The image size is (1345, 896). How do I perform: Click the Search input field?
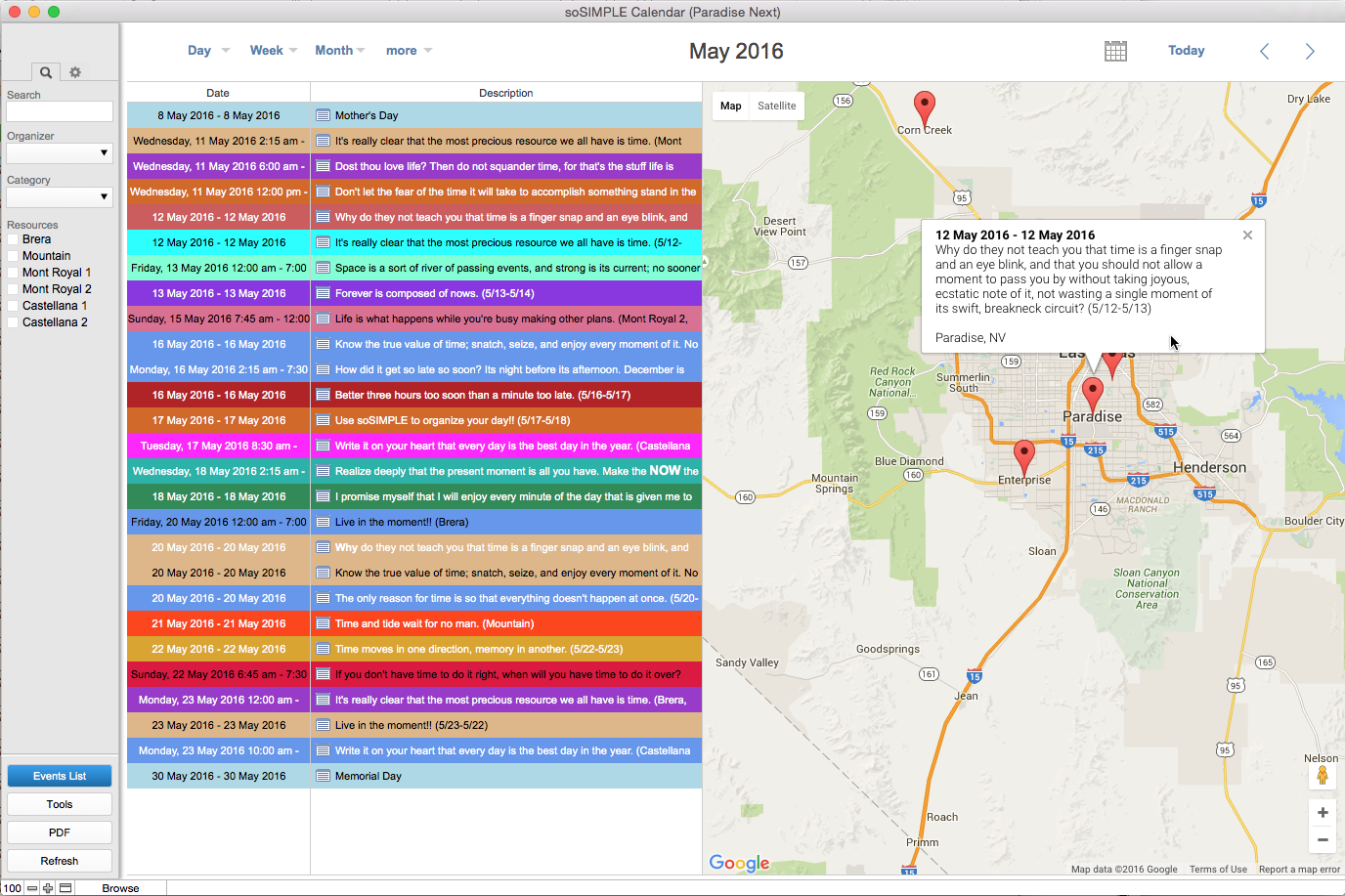(x=60, y=111)
